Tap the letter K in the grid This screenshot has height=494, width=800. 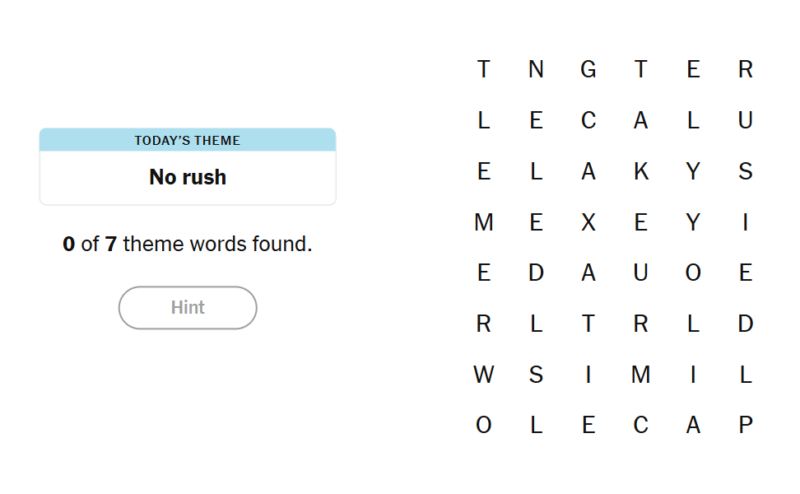[x=641, y=171]
